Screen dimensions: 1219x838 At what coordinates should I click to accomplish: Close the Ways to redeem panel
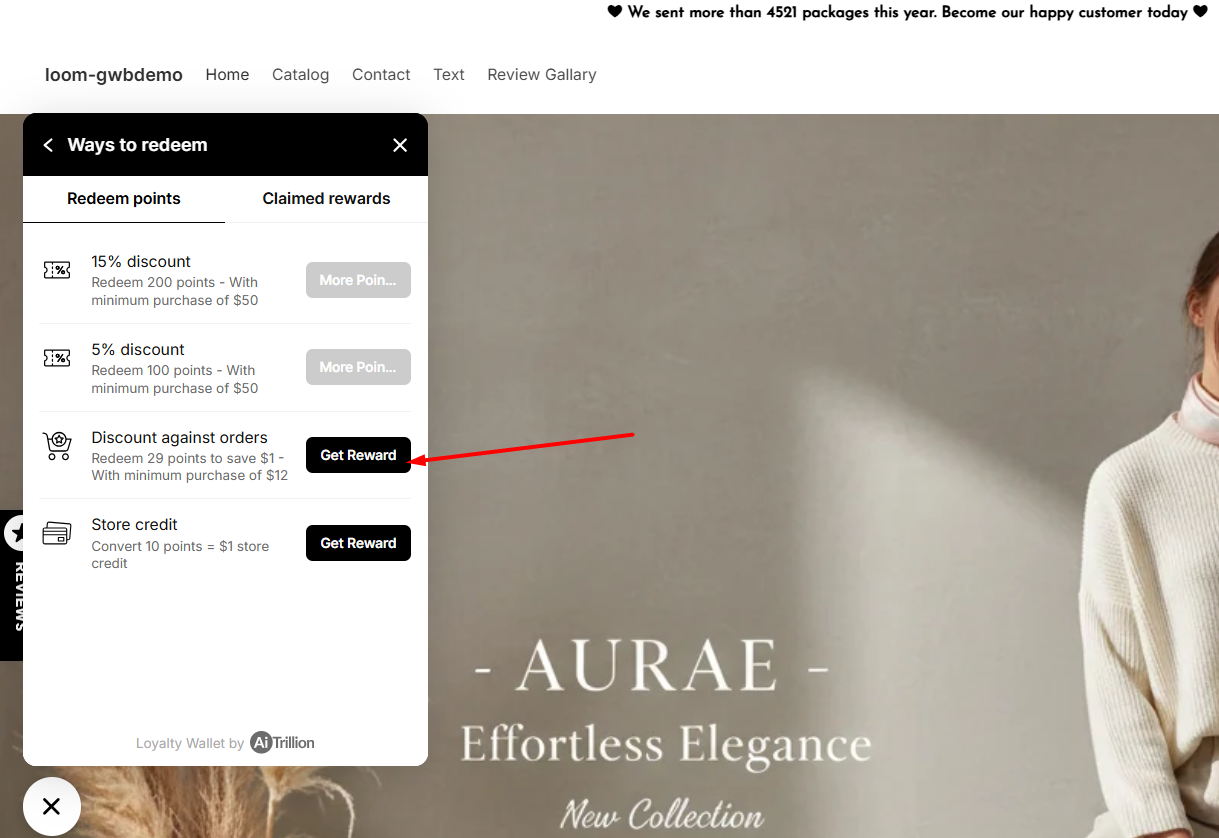tap(400, 145)
